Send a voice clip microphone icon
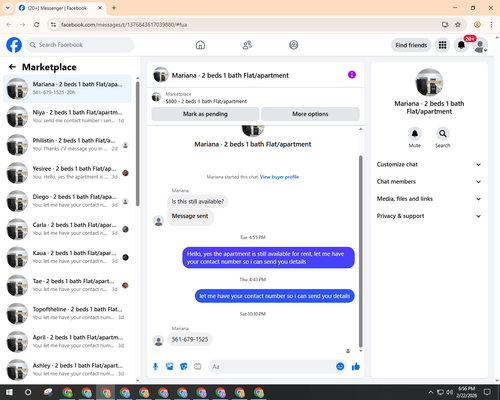This screenshot has width=500, height=400. pos(155,367)
